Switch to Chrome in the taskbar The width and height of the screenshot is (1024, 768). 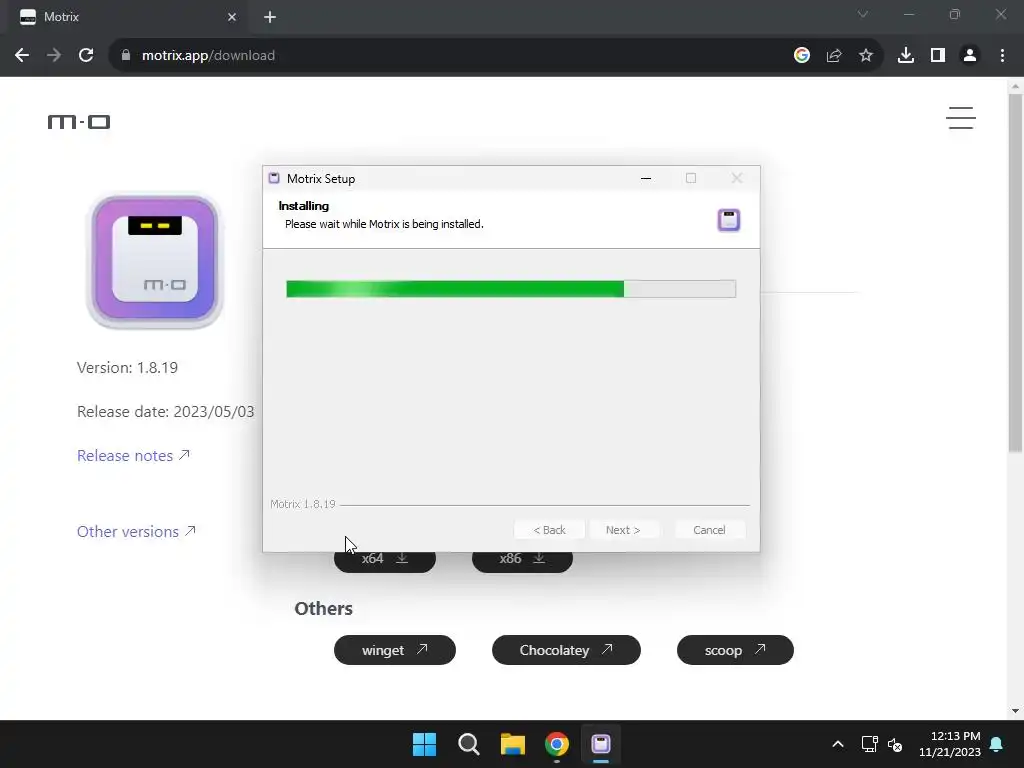point(556,744)
